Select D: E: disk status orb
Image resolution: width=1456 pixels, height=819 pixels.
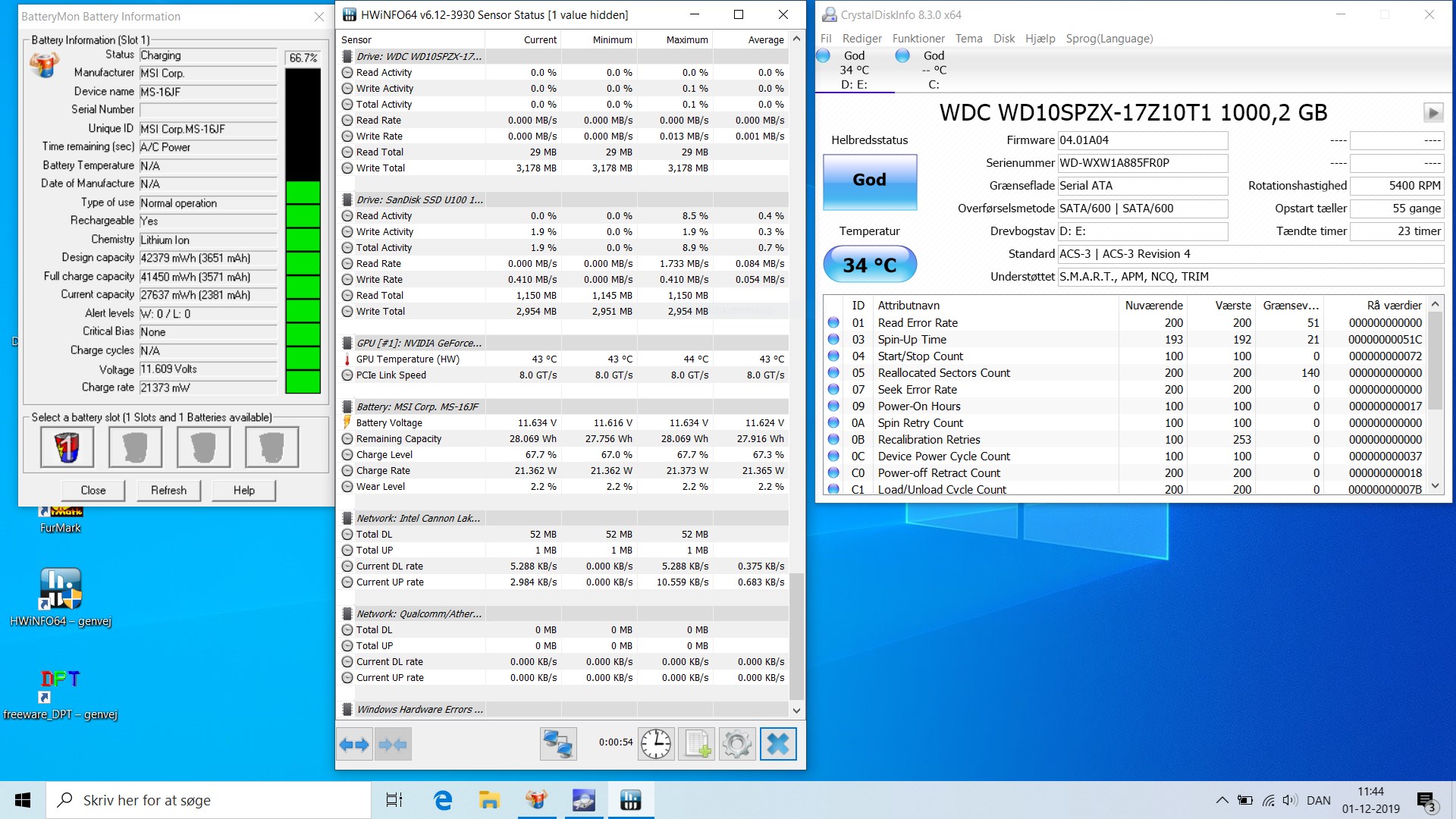pos(824,55)
